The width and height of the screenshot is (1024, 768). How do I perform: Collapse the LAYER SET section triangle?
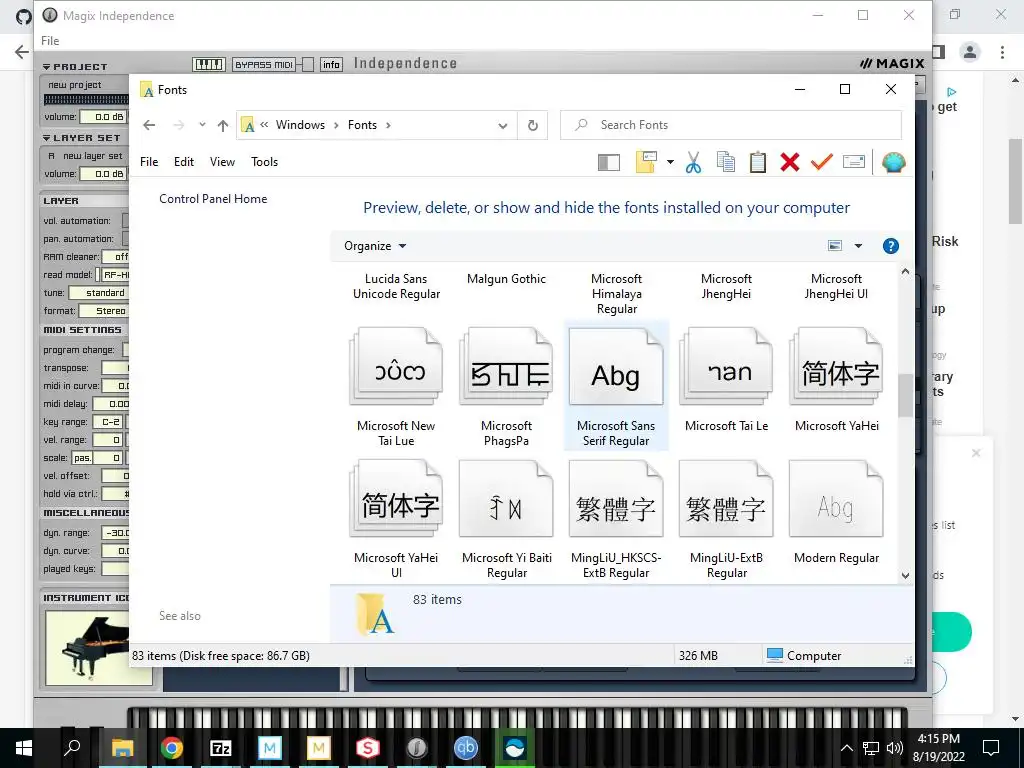(x=46, y=138)
